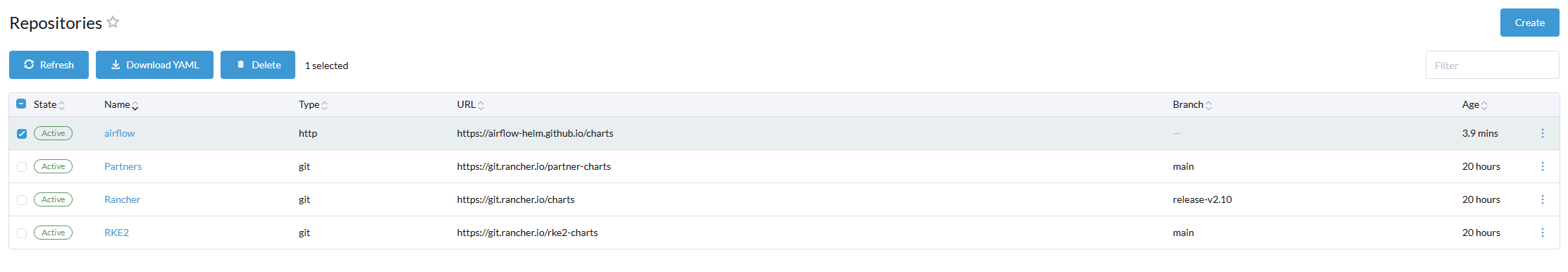
Task: Toggle the select-all checkbox in header
Action: (x=21, y=104)
